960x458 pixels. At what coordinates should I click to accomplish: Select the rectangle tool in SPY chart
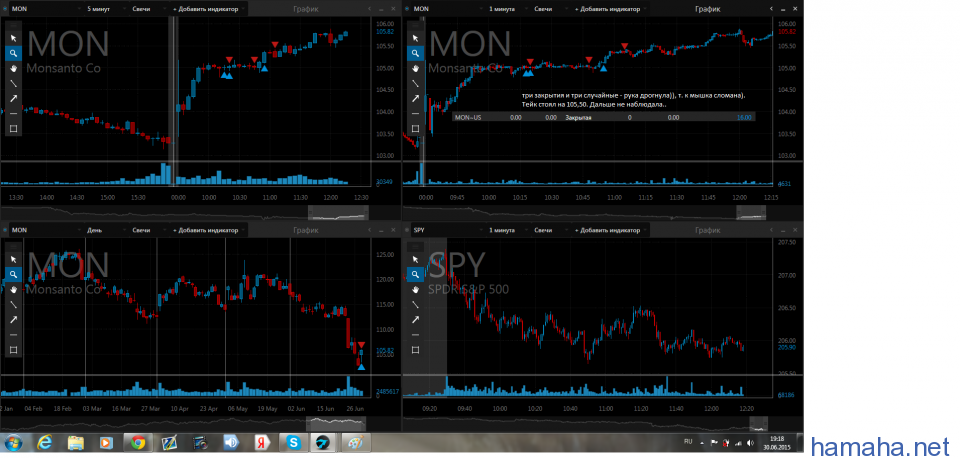coord(415,350)
